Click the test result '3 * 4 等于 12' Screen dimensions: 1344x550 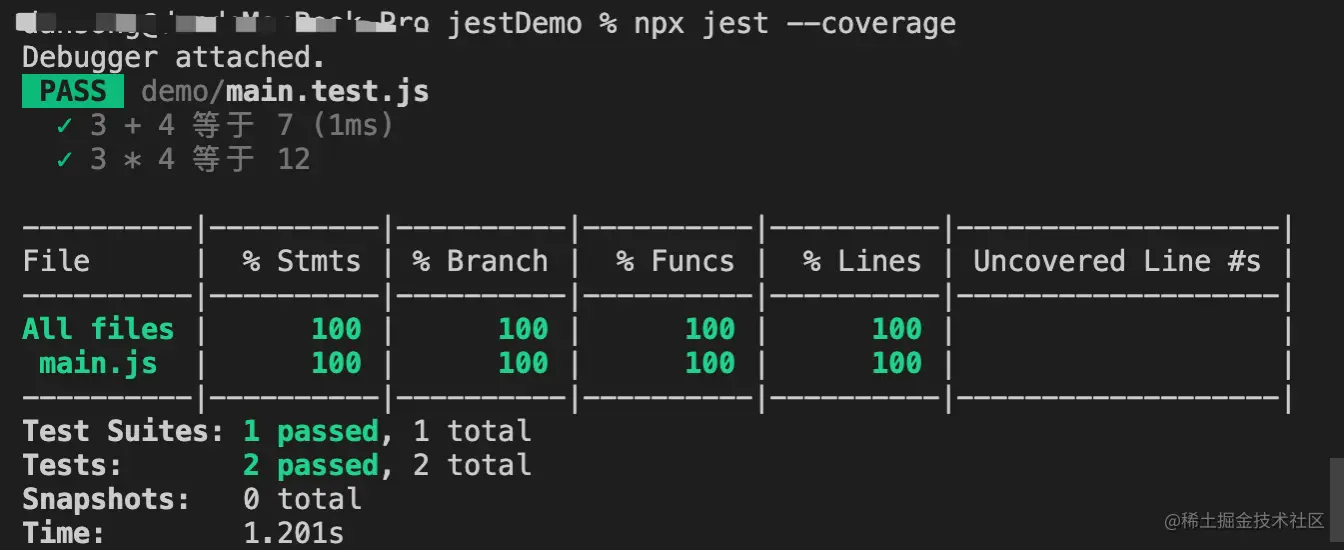[200, 160]
